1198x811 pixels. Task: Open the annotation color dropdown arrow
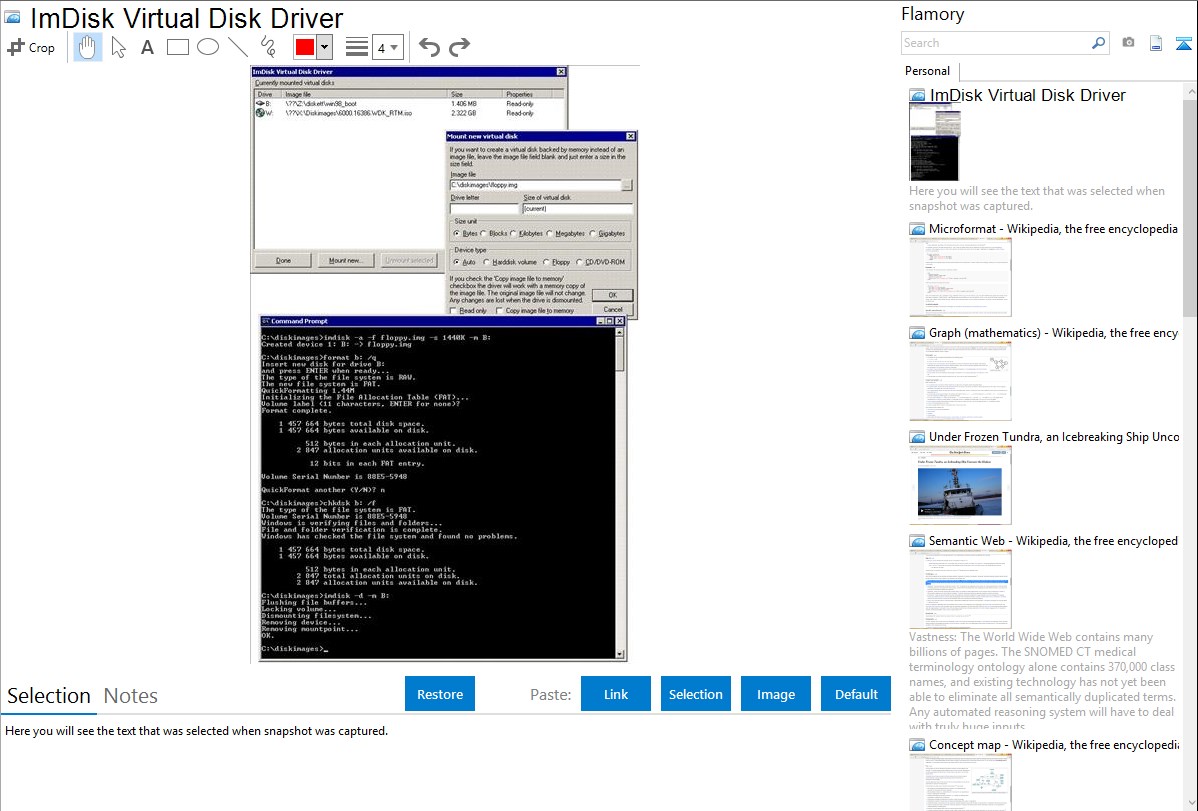coord(325,47)
